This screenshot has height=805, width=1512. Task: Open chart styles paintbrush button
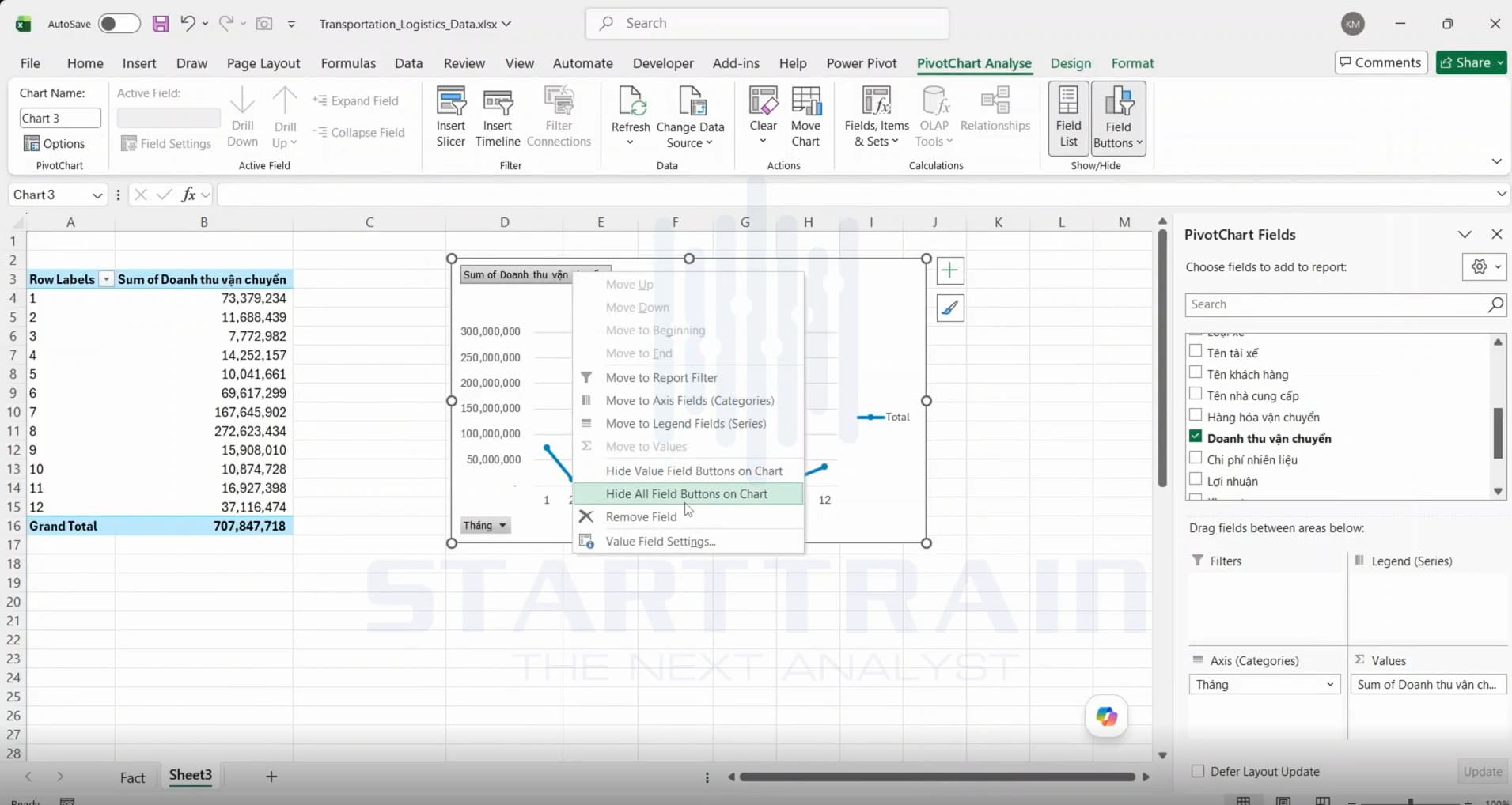(x=949, y=308)
